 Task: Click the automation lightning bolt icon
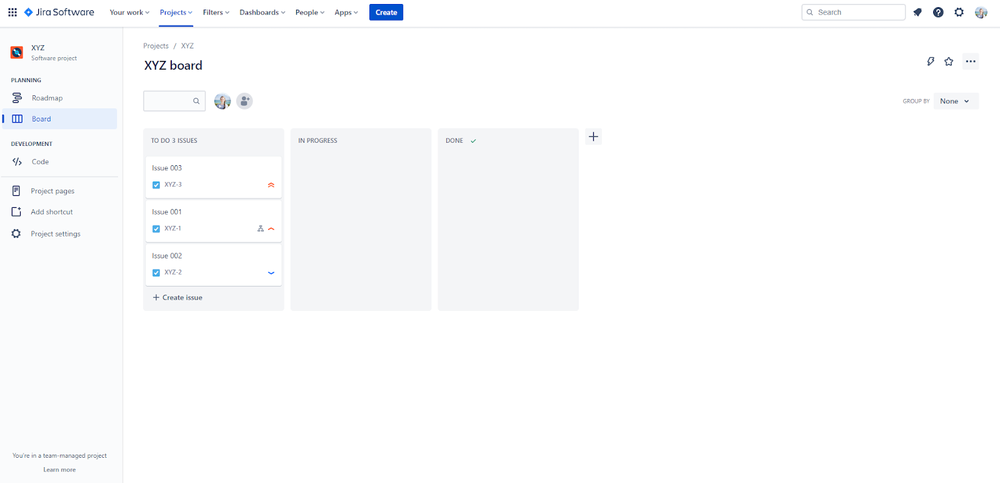click(930, 61)
